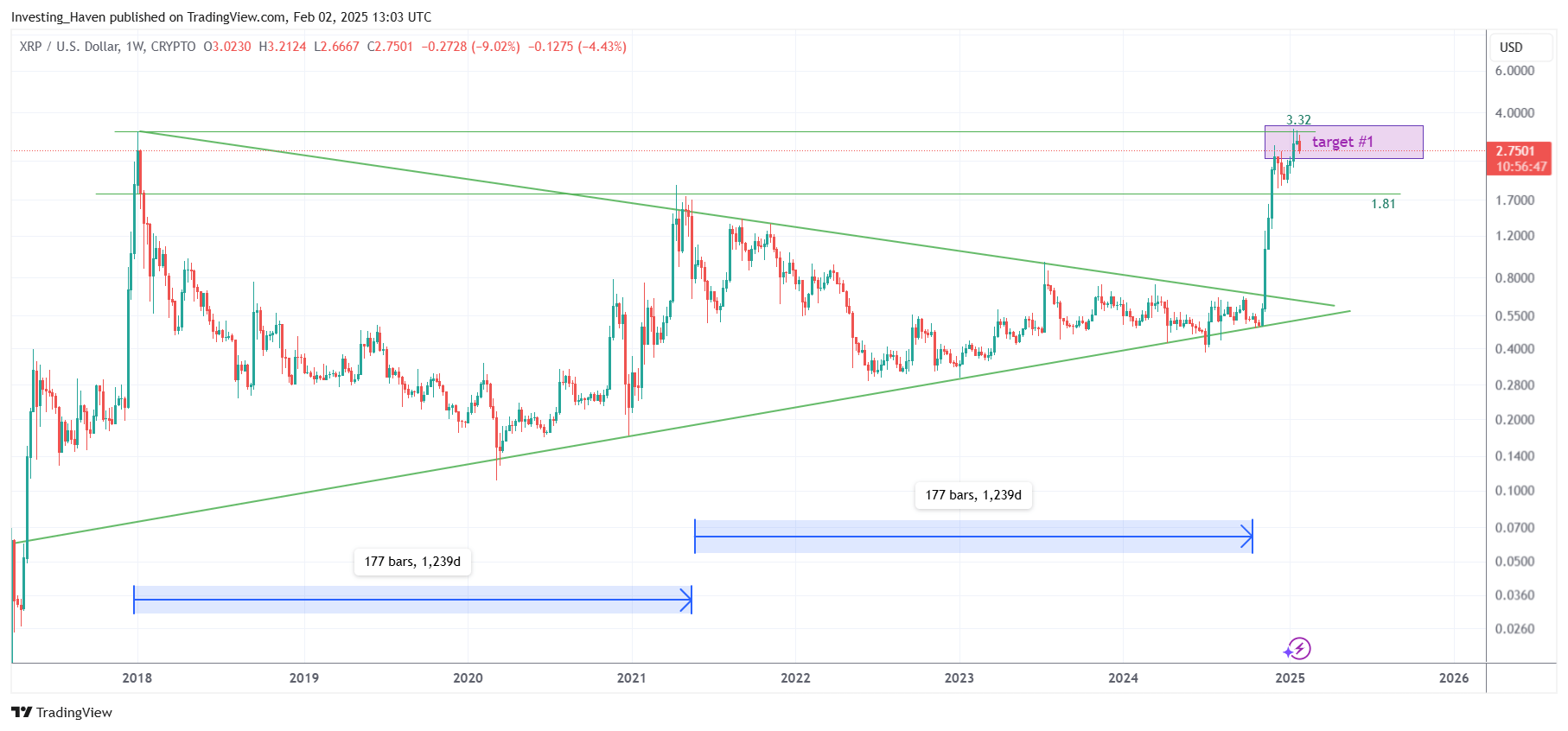Click the 2018 label on time axis
This screenshot has width=1568, height=731.
(137, 678)
